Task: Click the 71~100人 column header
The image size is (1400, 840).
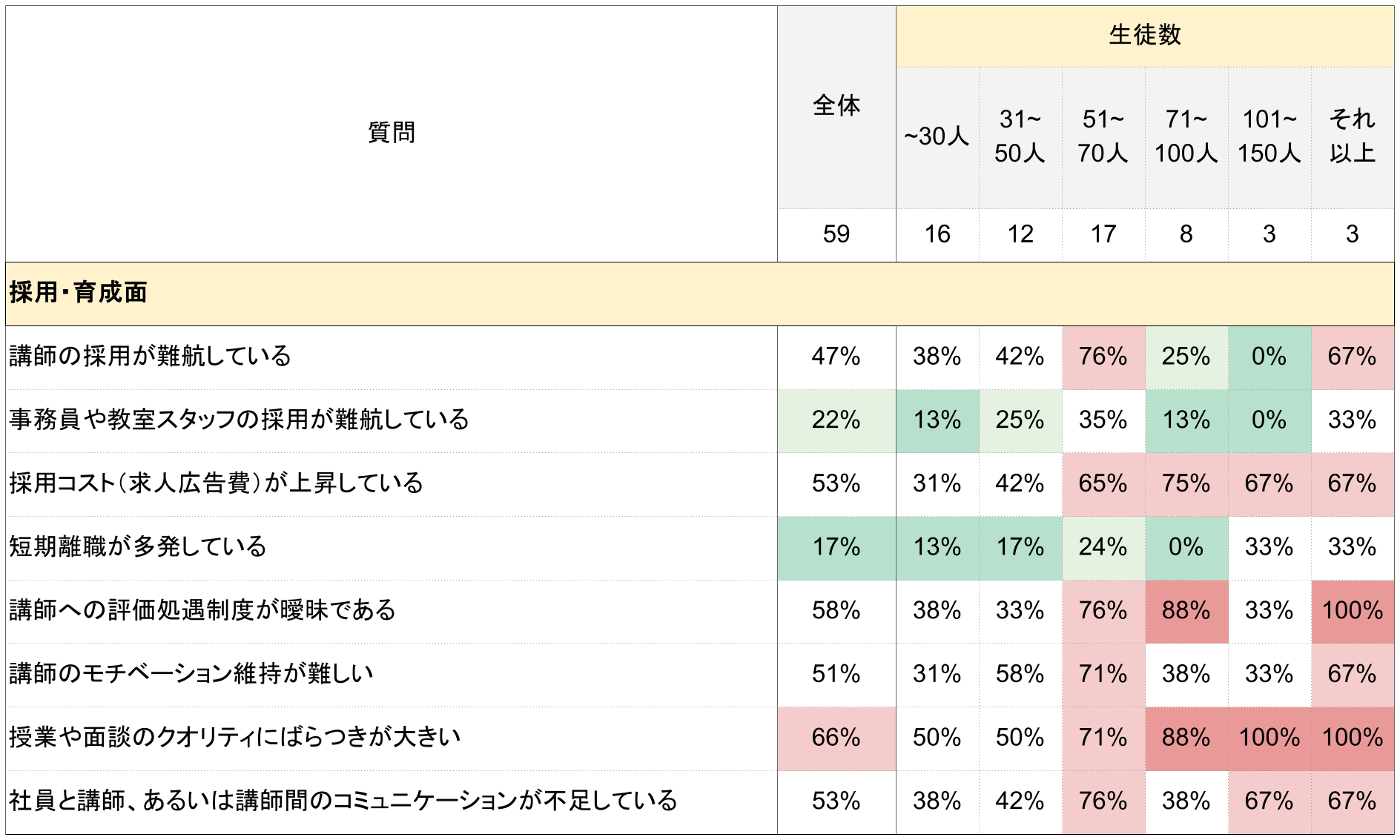Action: tap(1186, 136)
